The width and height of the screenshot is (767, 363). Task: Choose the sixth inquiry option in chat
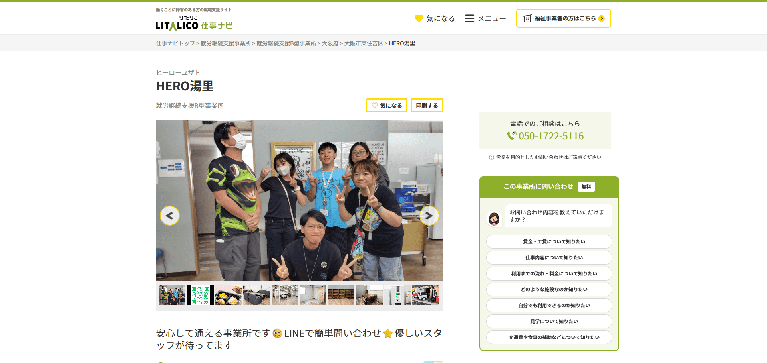(549, 321)
